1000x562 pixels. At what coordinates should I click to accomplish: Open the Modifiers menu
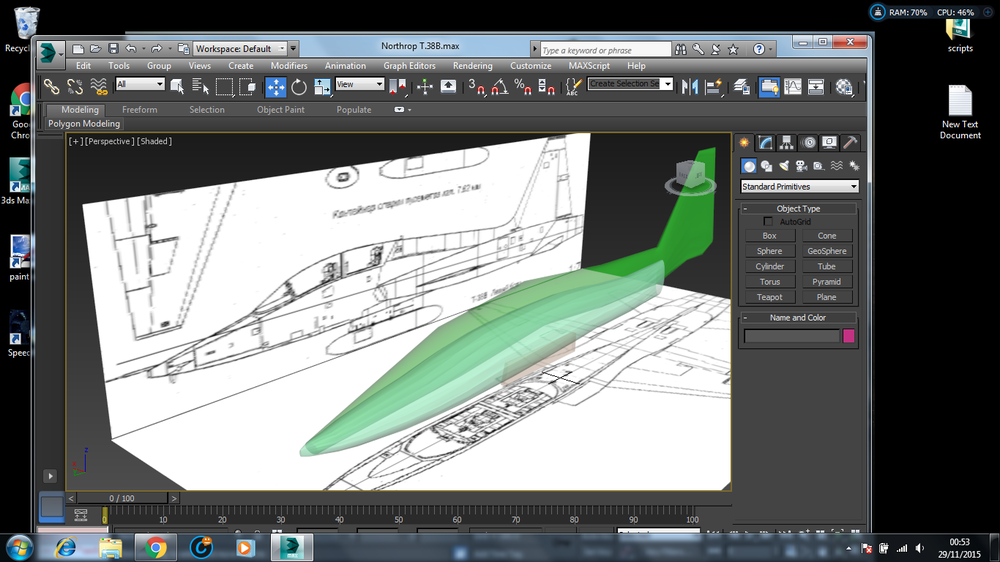point(289,66)
